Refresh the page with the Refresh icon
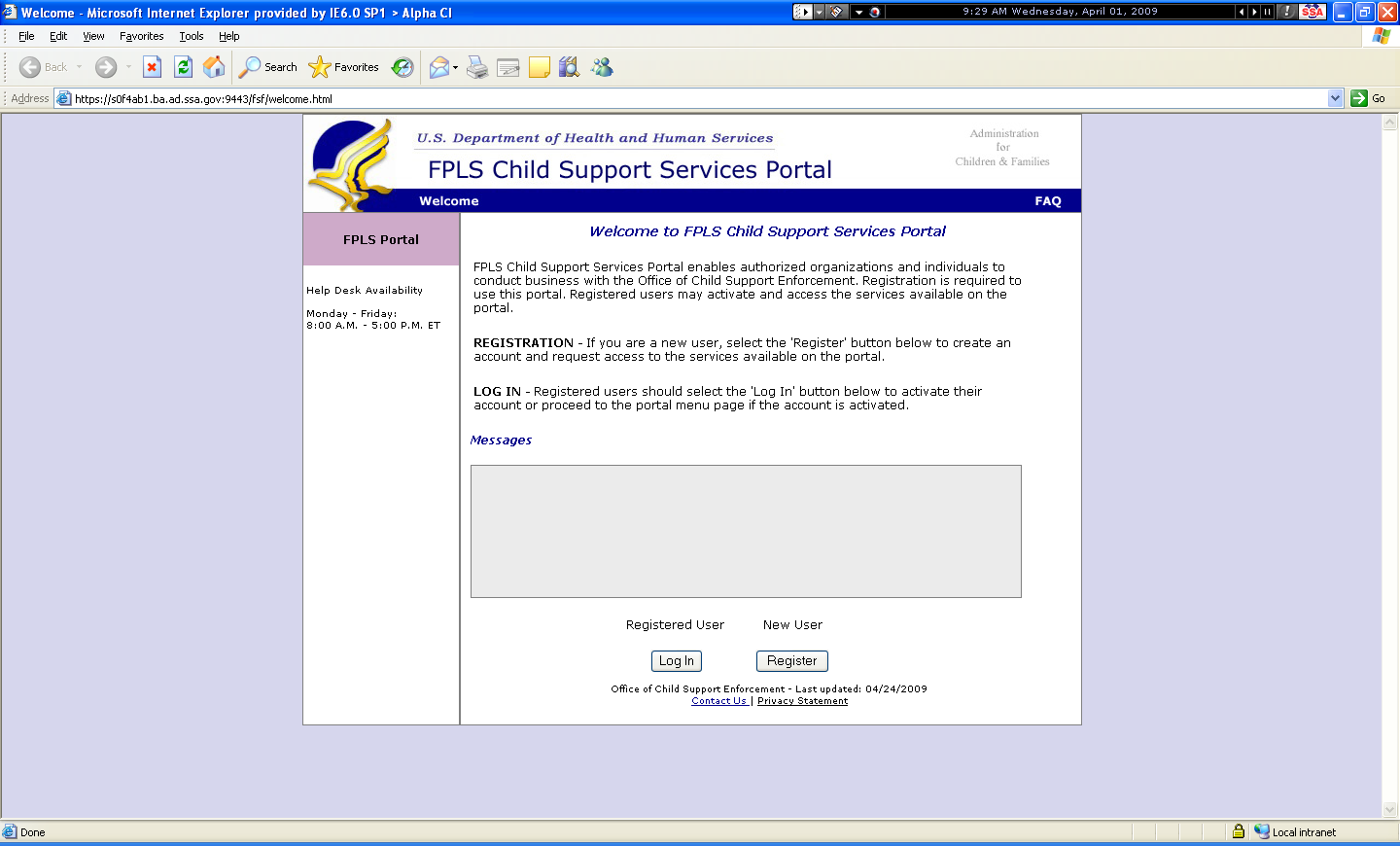Screen dimensions: 1400x846 pyautogui.click(x=183, y=67)
